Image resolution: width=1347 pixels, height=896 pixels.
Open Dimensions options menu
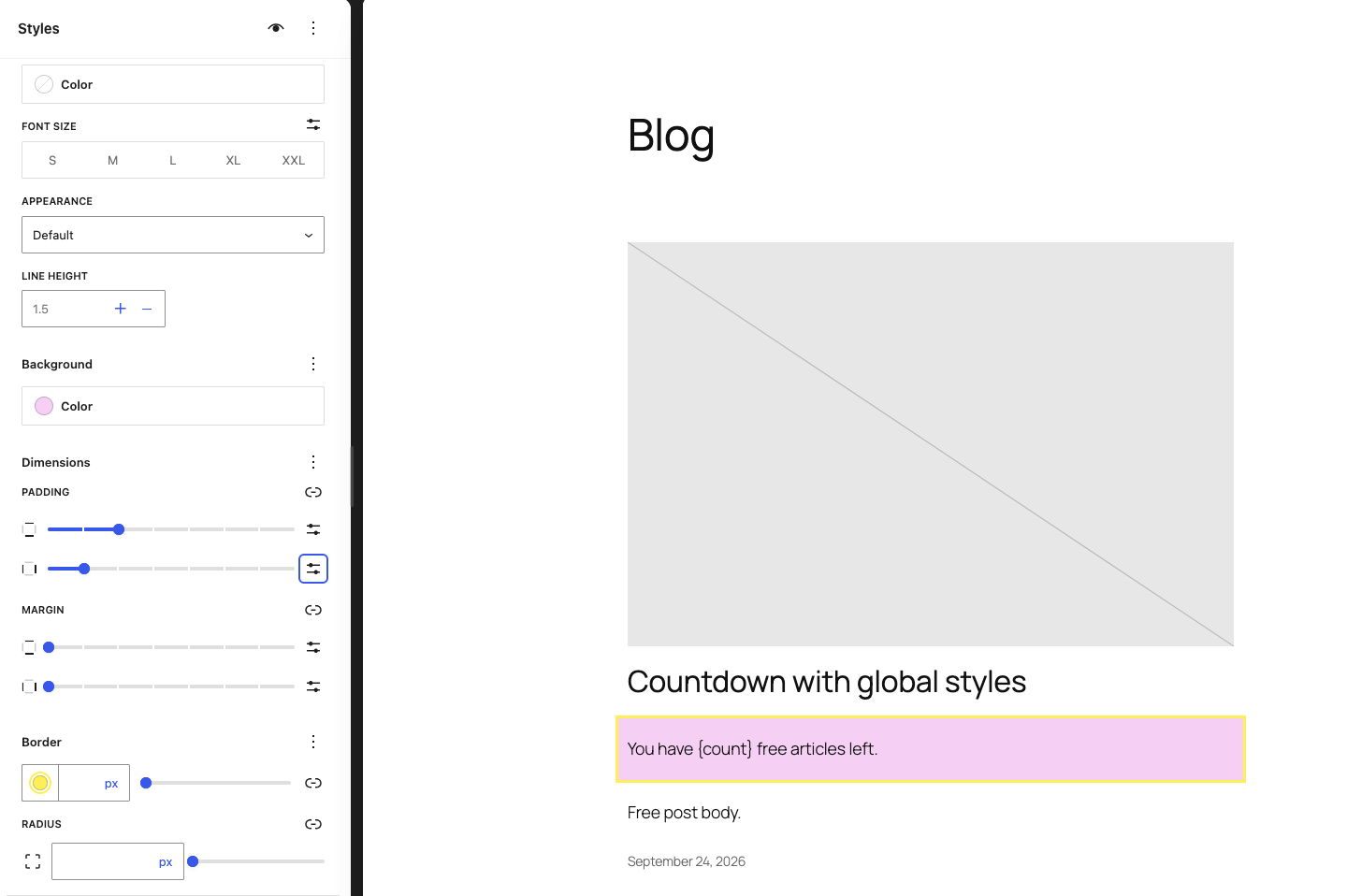(x=313, y=462)
